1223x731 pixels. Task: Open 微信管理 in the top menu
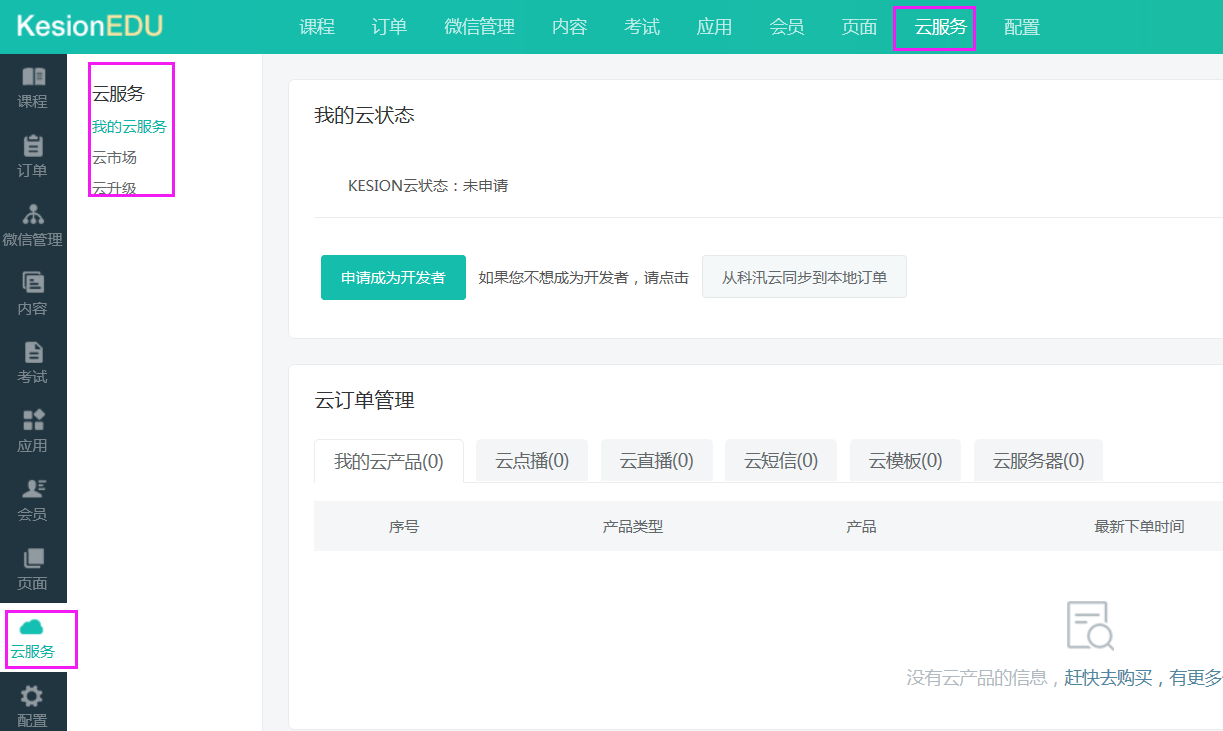point(479,27)
